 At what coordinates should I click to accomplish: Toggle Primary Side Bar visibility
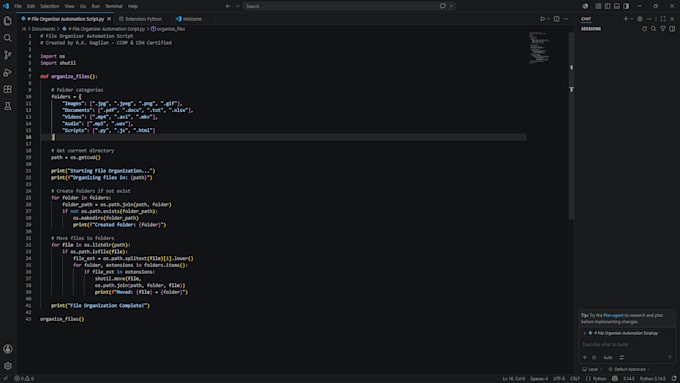pyautogui.click(x=608, y=6)
